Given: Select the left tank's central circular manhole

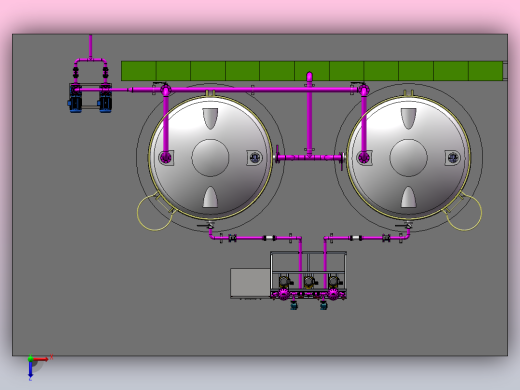Looking at the screenshot, I should [x=210, y=158].
